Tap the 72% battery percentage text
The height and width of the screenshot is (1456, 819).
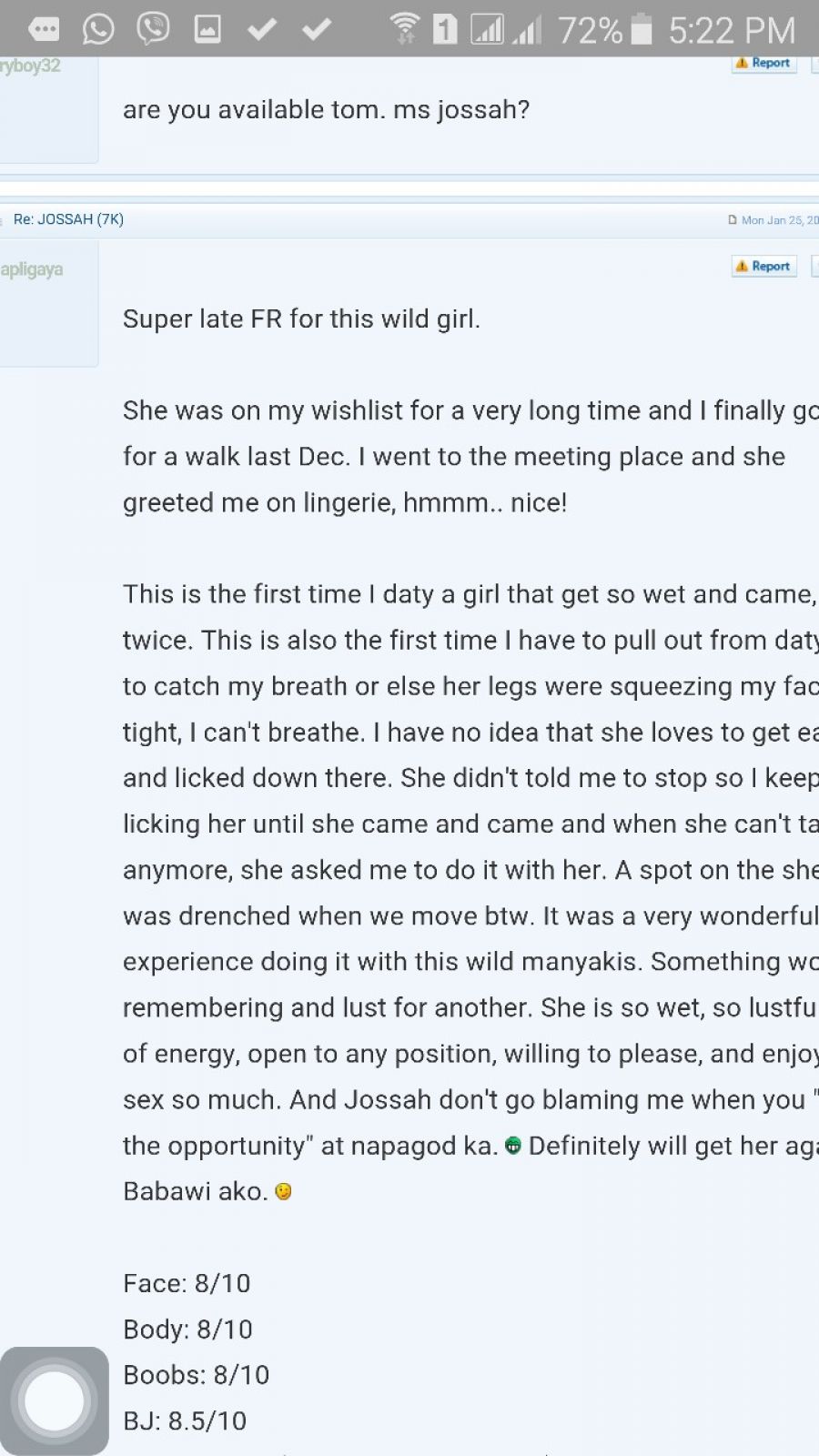click(590, 31)
